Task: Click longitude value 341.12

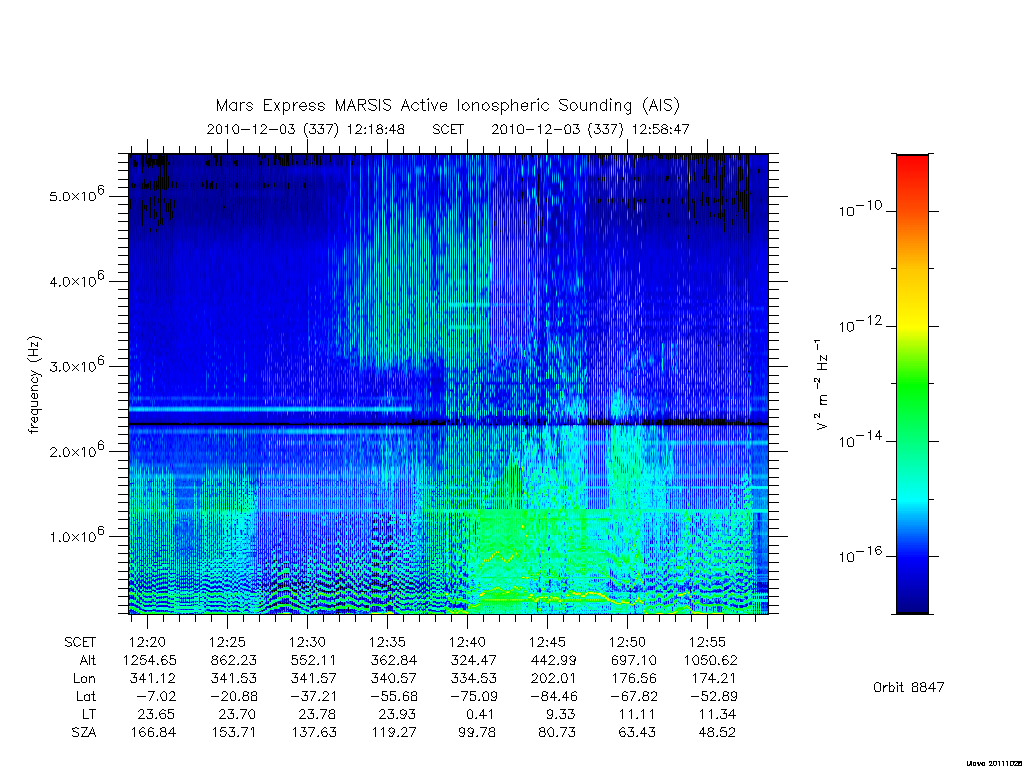Action: pos(153,679)
